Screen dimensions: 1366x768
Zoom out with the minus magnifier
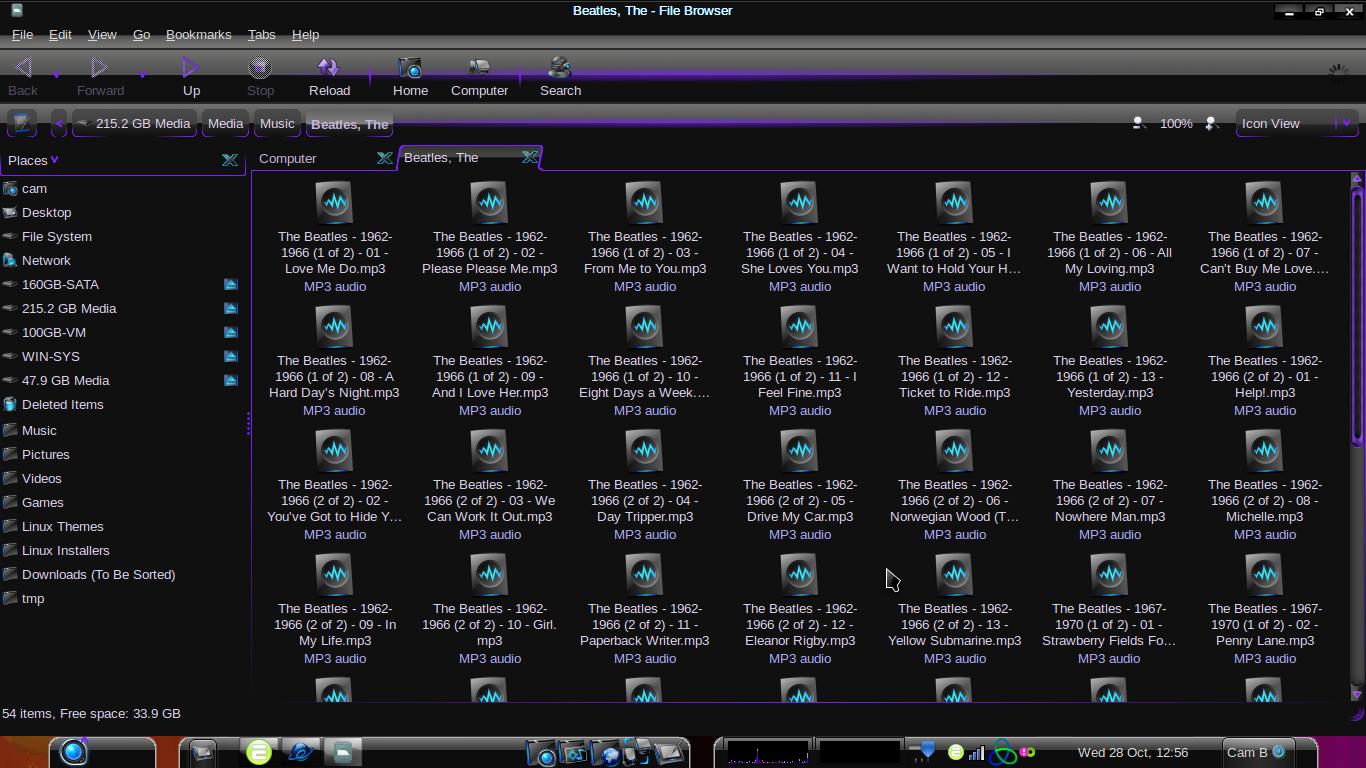(1138, 123)
